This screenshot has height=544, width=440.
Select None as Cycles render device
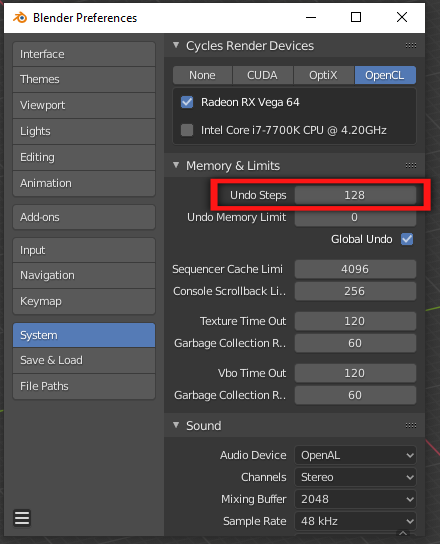pyautogui.click(x=202, y=75)
